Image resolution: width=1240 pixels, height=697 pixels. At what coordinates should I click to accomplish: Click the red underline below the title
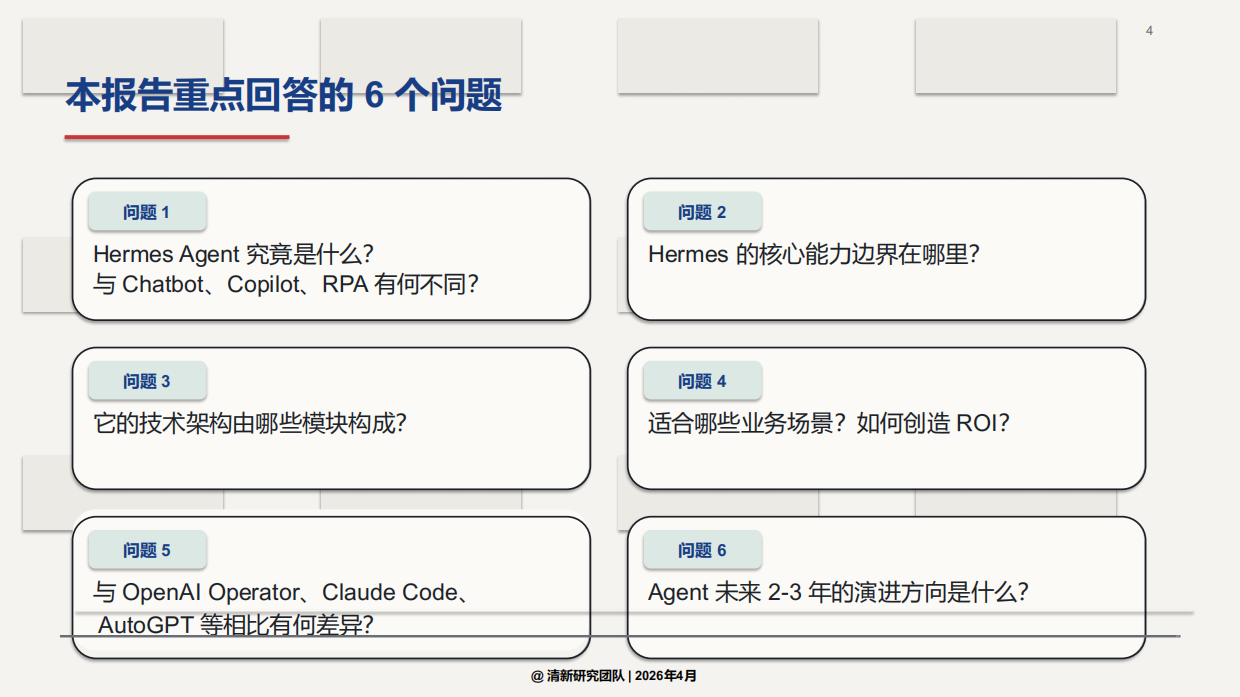(x=176, y=137)
